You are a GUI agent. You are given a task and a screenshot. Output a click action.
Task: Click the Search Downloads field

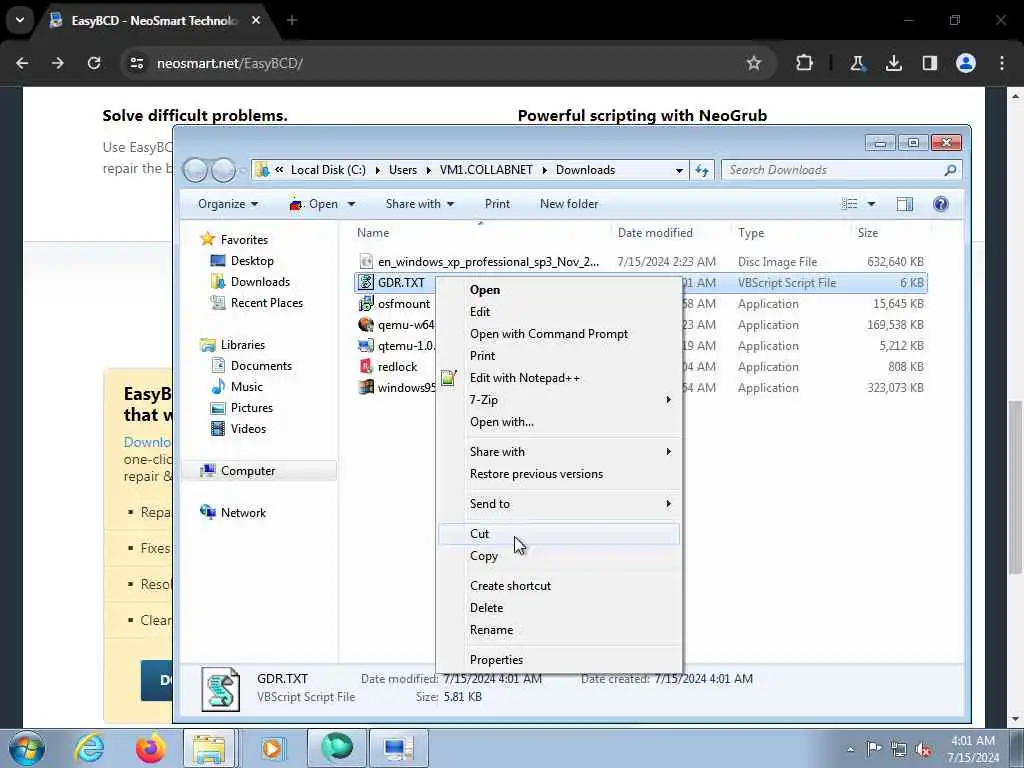click(x=842, y=170)
